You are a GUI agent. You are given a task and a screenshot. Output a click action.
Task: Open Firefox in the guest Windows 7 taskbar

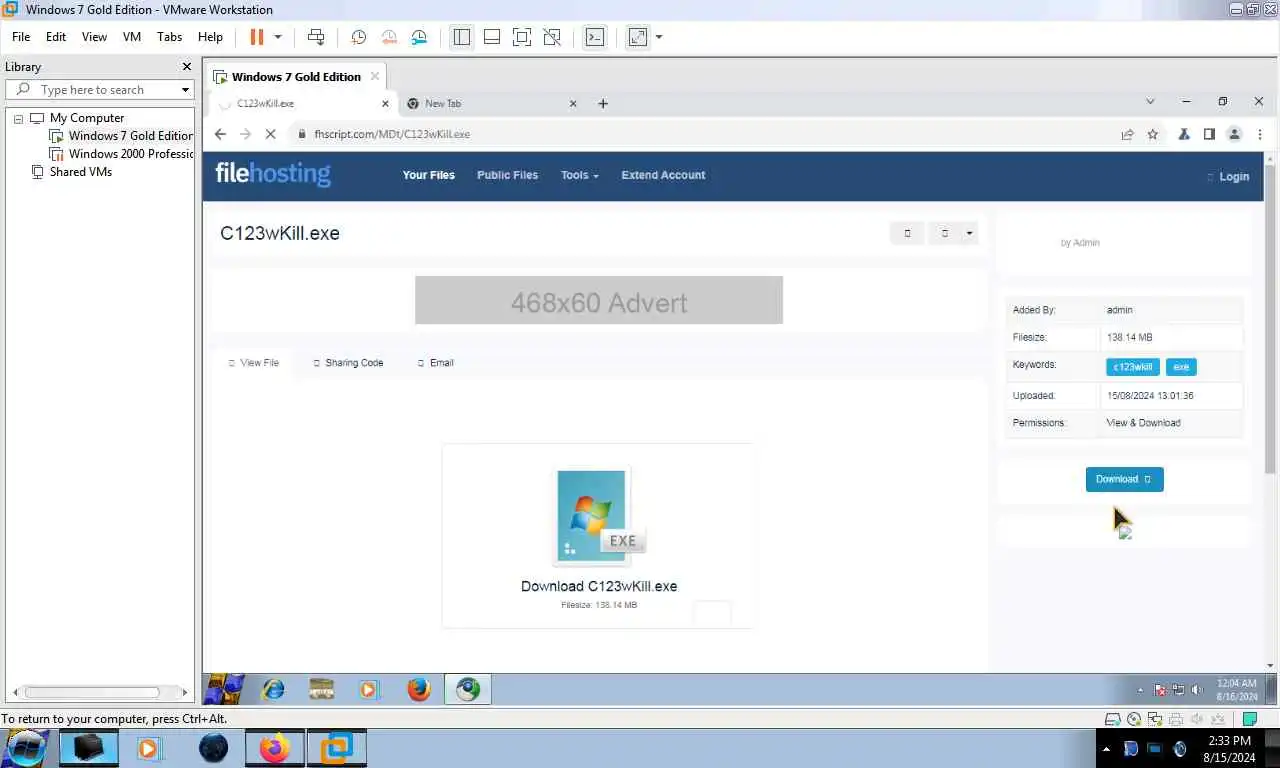(419, 689)
